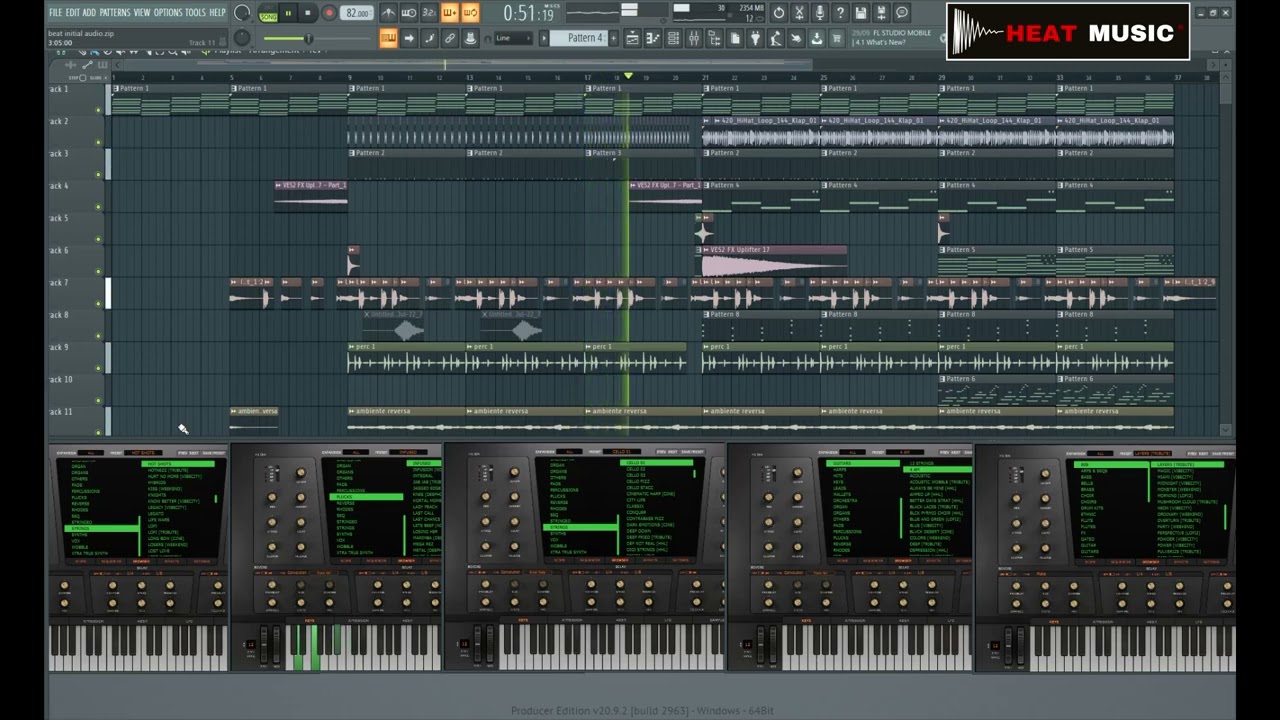The image size is (1280, 720).
Task: Disable the lit overdub recording button
Action: click(x=449, y=13)
